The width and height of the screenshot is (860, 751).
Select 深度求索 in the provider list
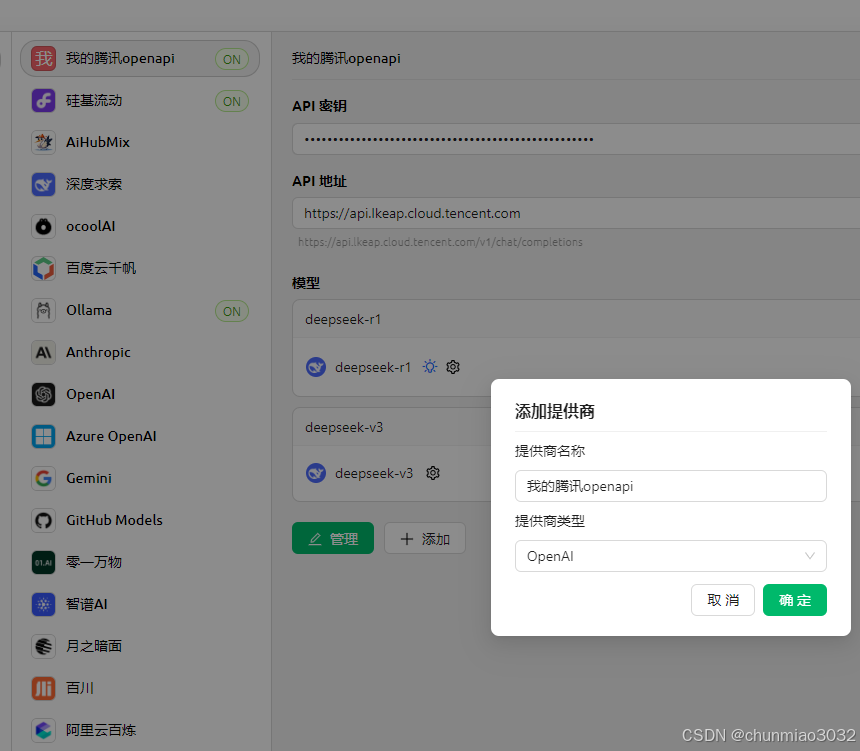140,184
